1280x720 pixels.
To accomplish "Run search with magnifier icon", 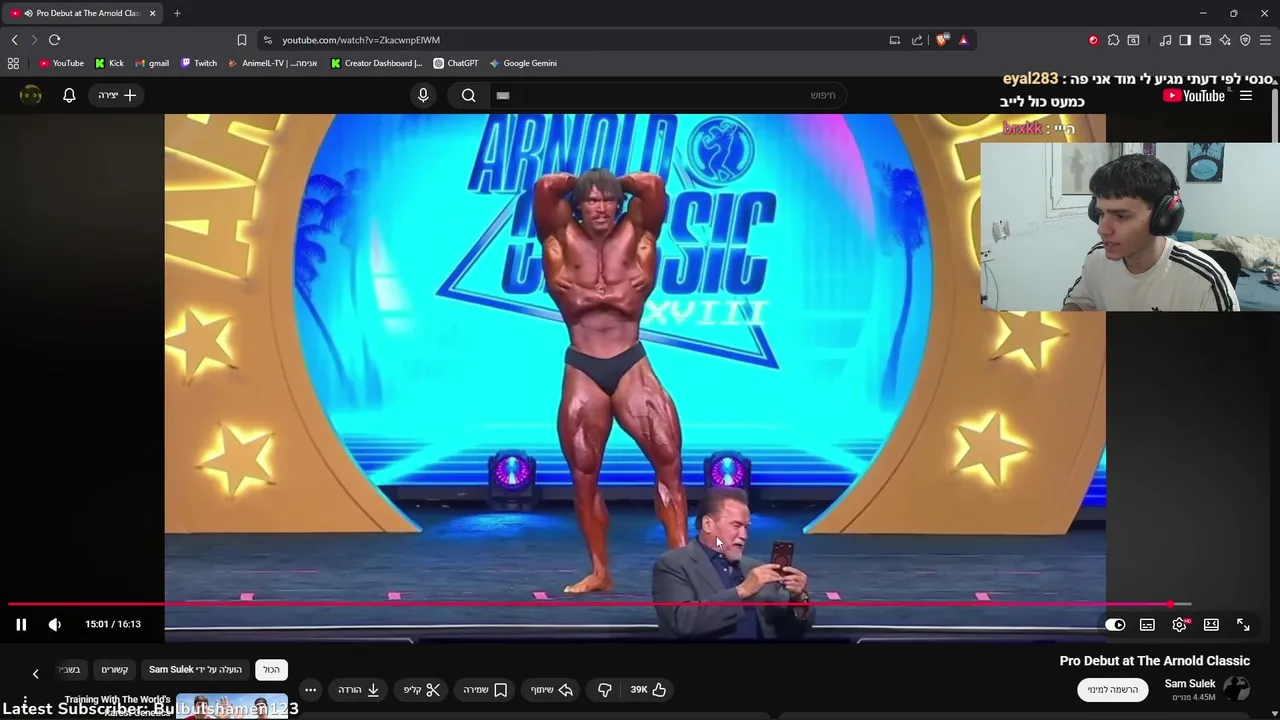I will point(468,95).
